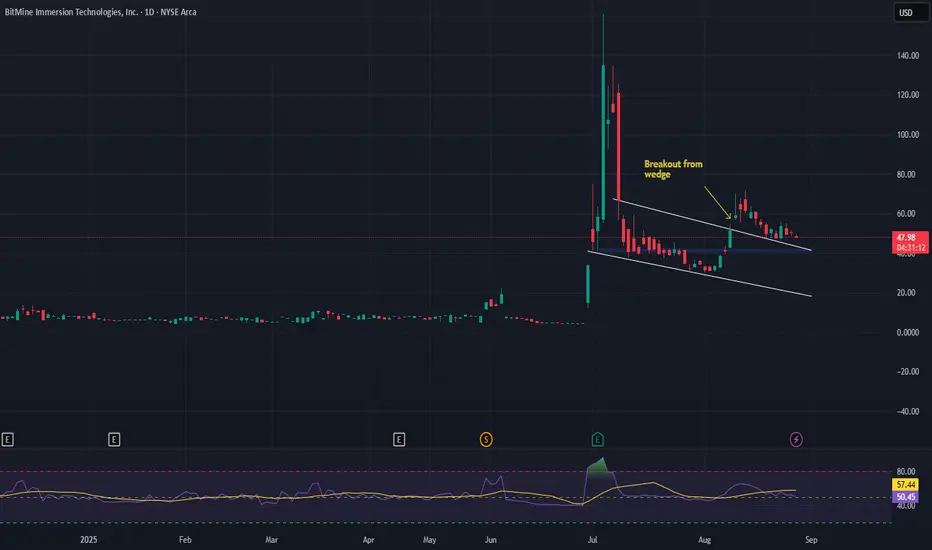Viewport: 932px width, 550px height.
Task: Click the yellow 57.44 RSI value label
Action: pyautogui.click(x=905, y=485)
